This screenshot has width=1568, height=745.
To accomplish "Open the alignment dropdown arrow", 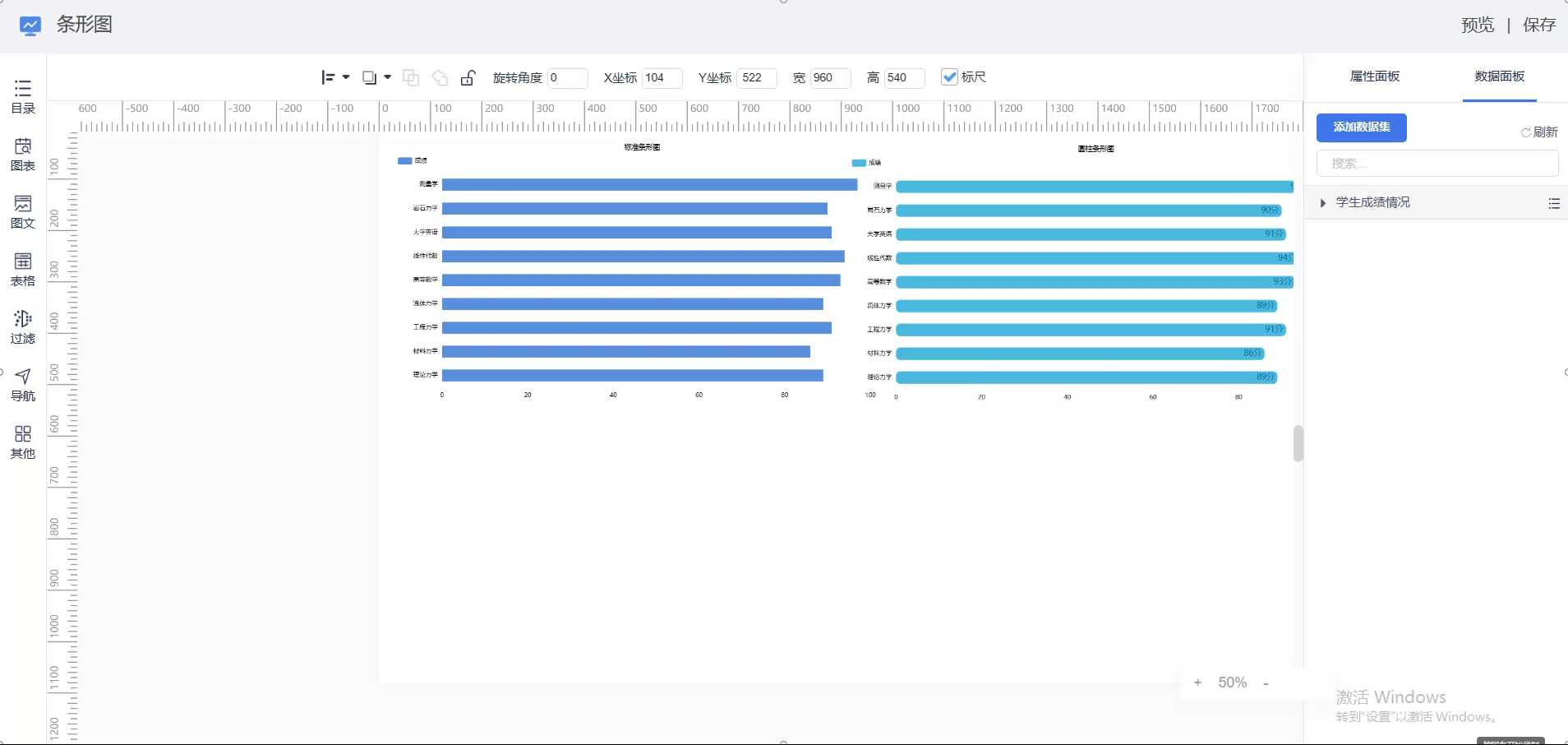I will (346, 77).
